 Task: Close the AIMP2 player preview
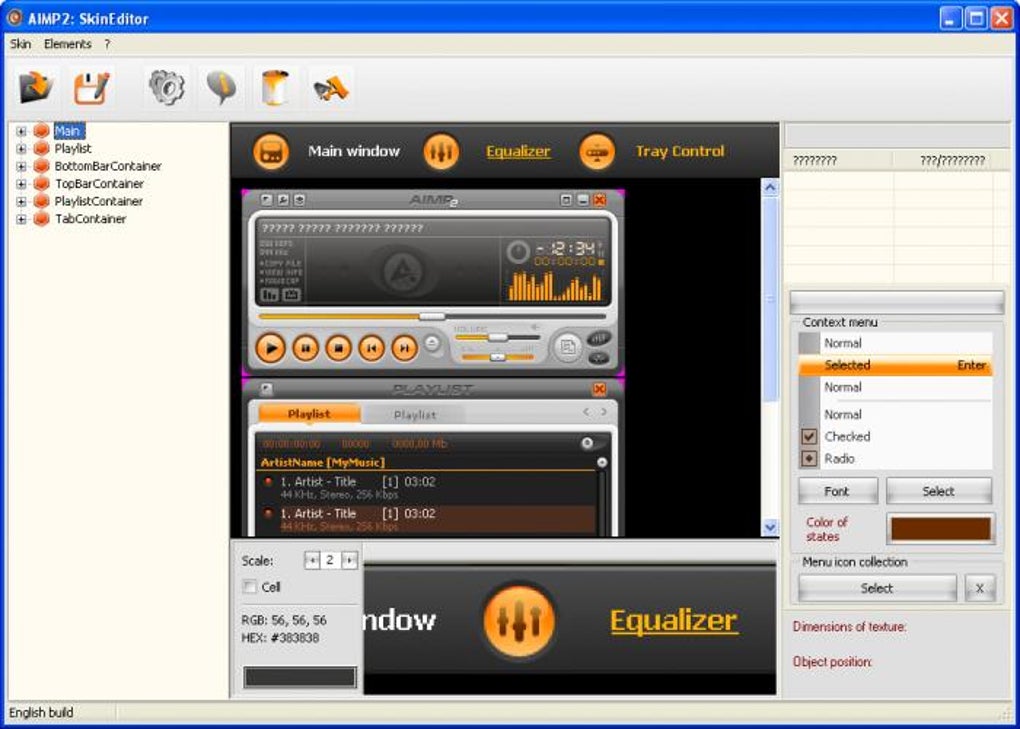[x=600, y=200]
